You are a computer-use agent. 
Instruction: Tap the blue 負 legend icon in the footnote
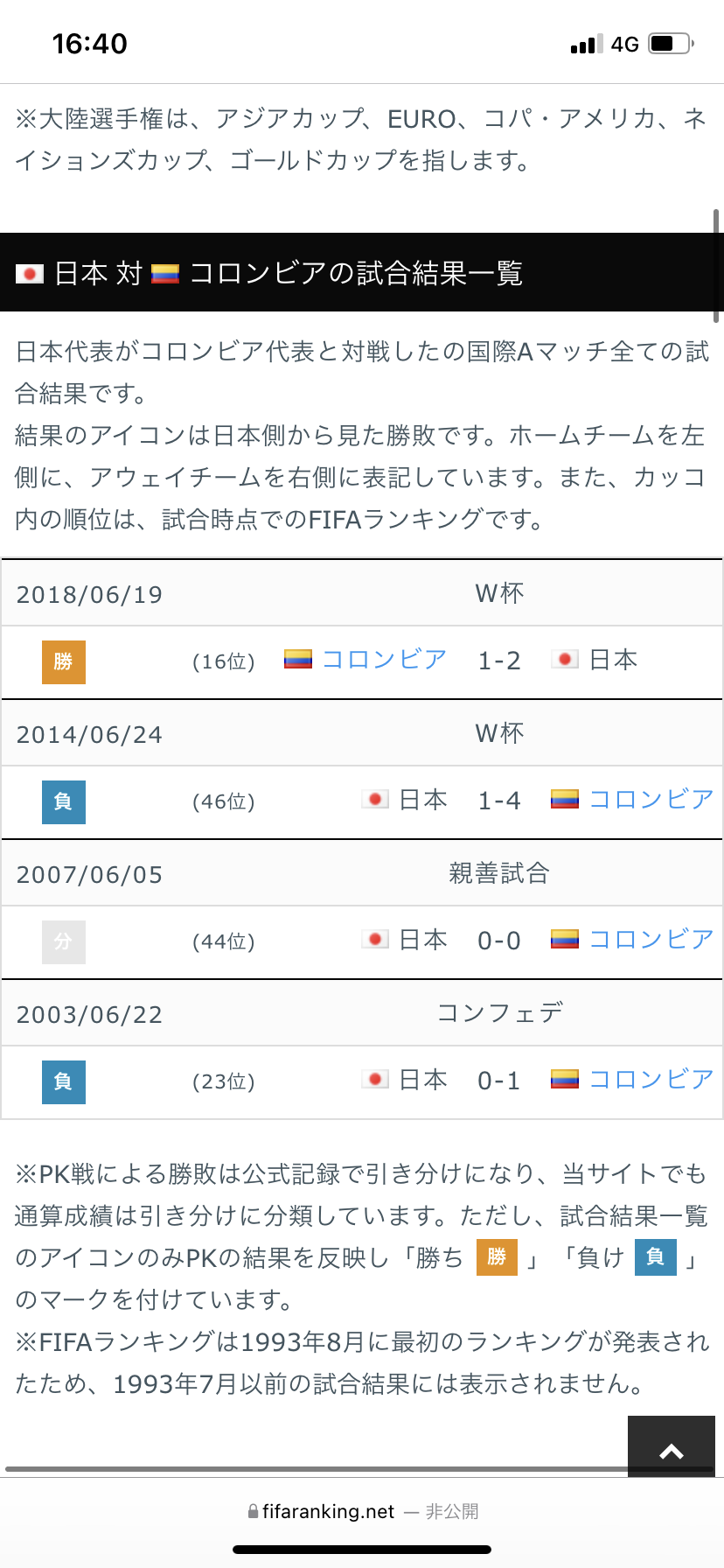tap(656, 1257)
